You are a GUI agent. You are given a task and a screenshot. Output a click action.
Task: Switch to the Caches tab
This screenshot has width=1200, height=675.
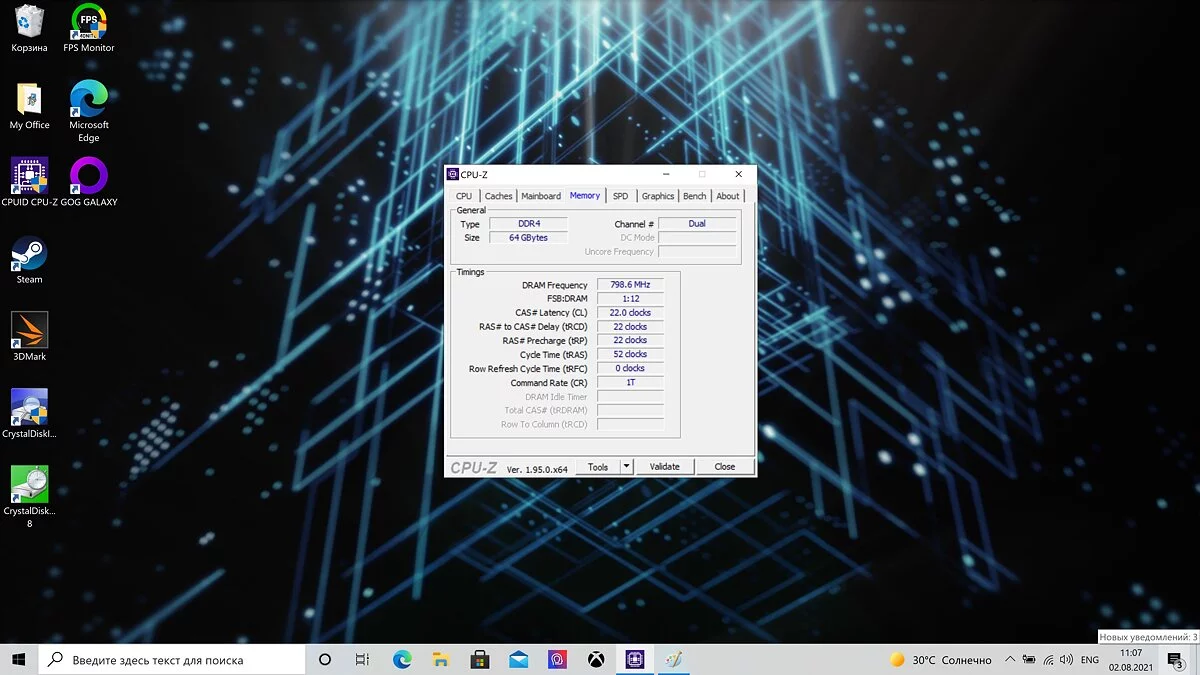point(498,196)
